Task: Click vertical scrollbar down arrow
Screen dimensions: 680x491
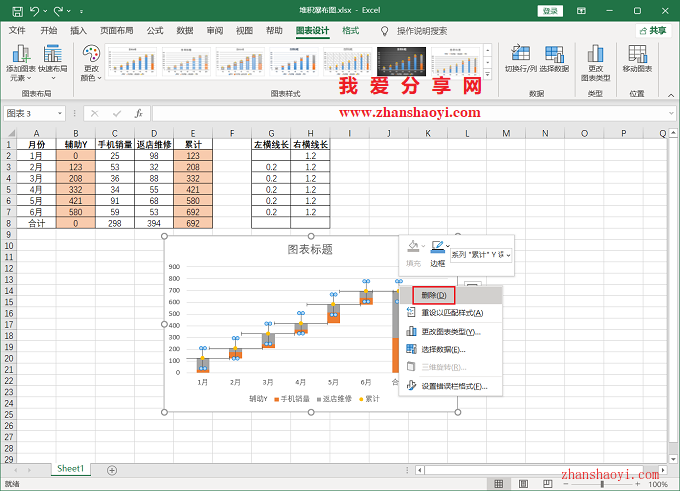Action: click(673, 459)
